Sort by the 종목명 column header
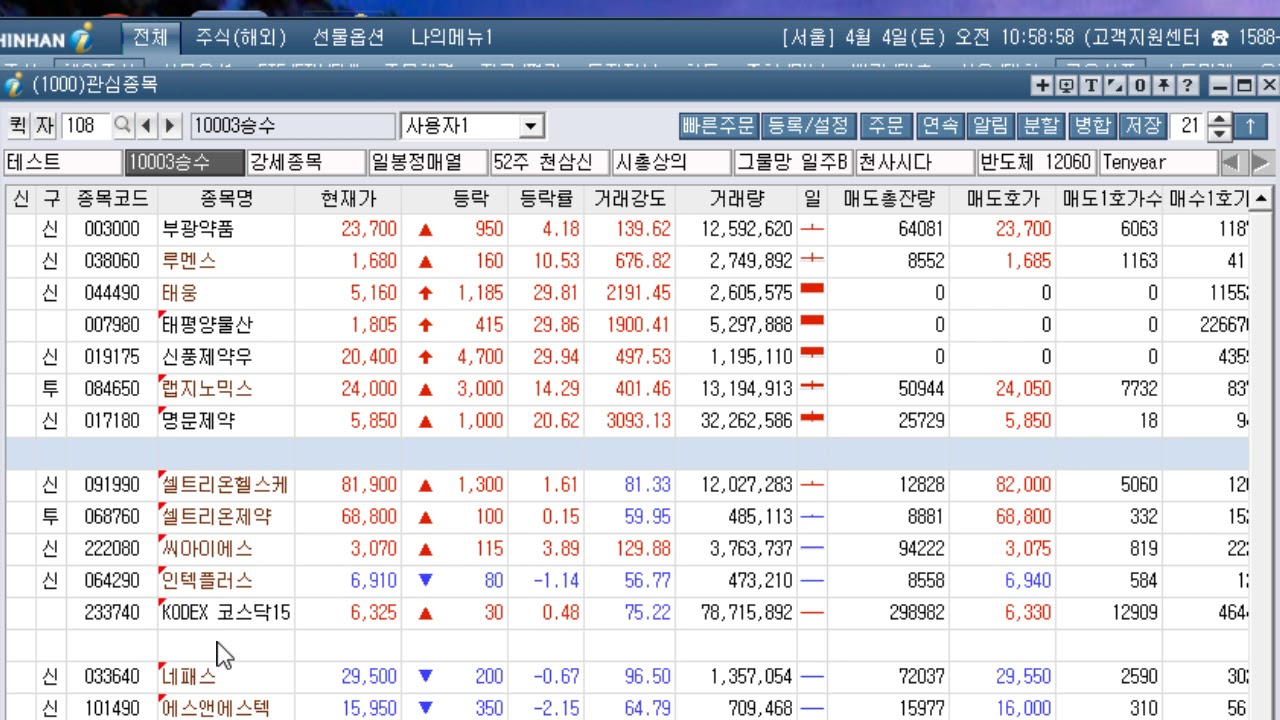Screen dimensions: 1280x720 pos(226,198)
